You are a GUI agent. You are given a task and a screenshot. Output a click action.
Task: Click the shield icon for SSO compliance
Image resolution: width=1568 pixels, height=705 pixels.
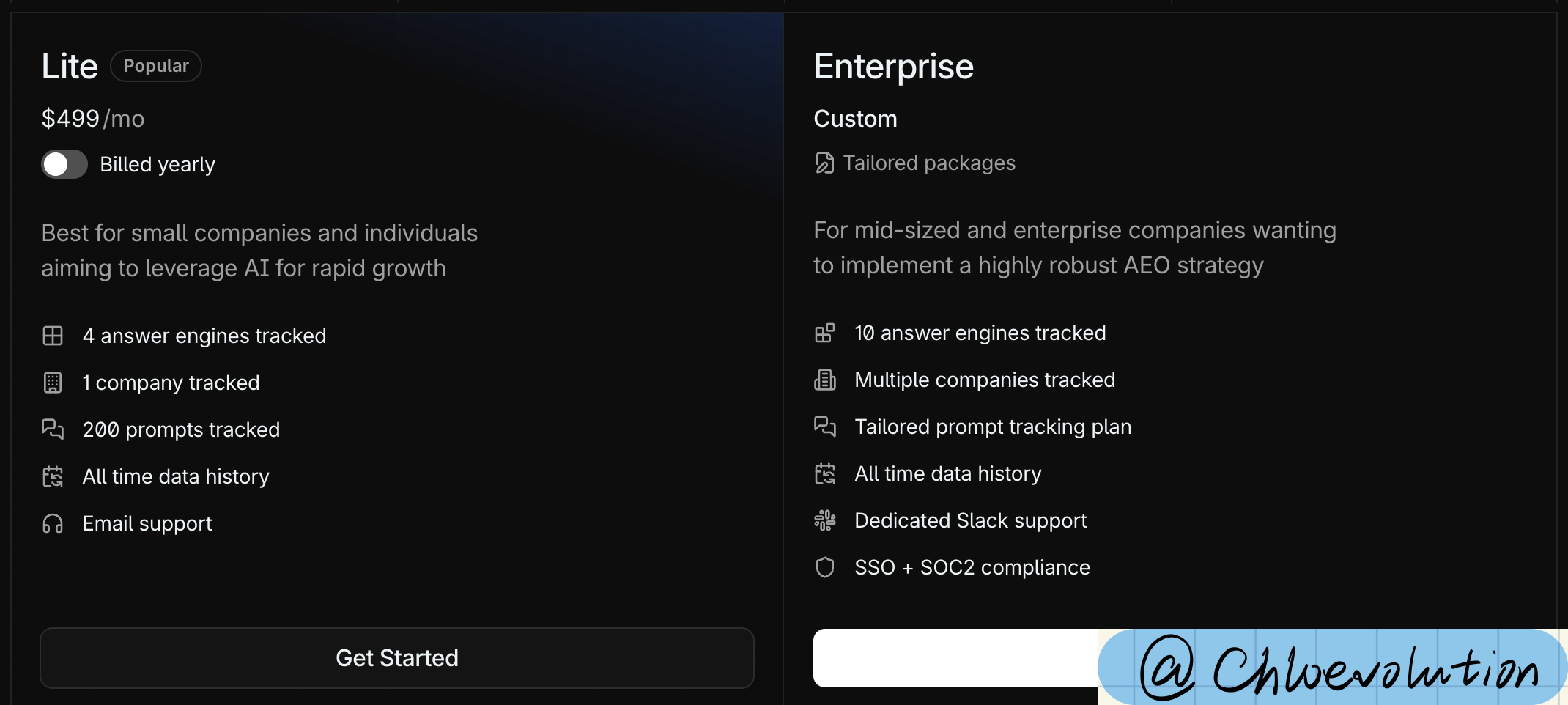tap(824, 567)
